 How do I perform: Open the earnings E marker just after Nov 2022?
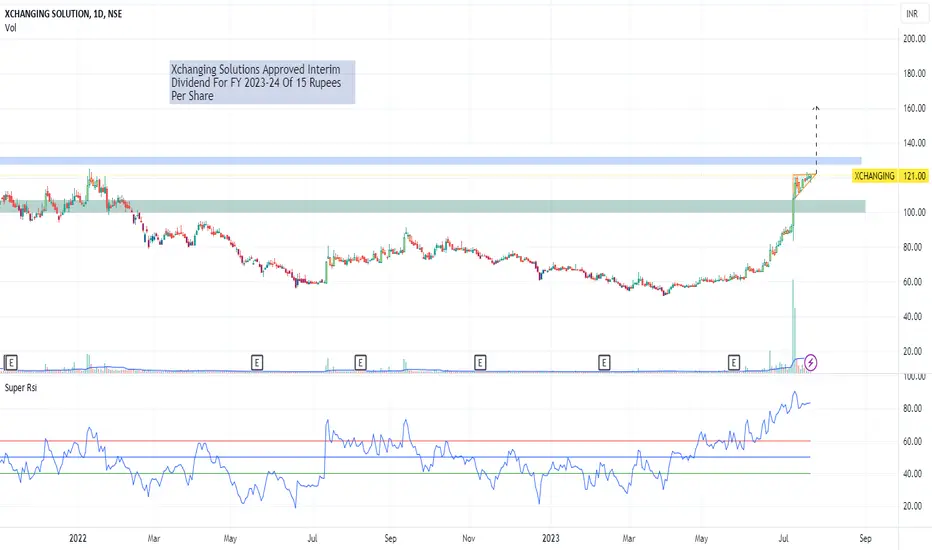(480, 362)
